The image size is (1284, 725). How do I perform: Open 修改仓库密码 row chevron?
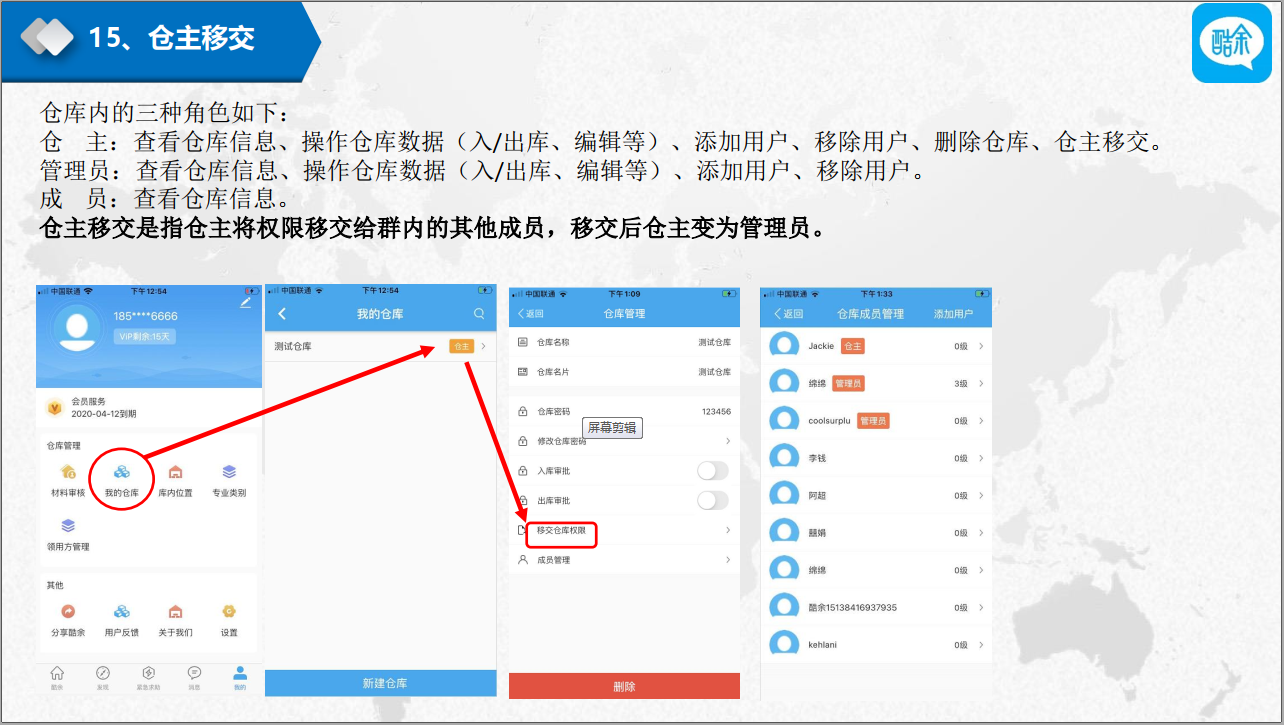[x=728, y=441]
